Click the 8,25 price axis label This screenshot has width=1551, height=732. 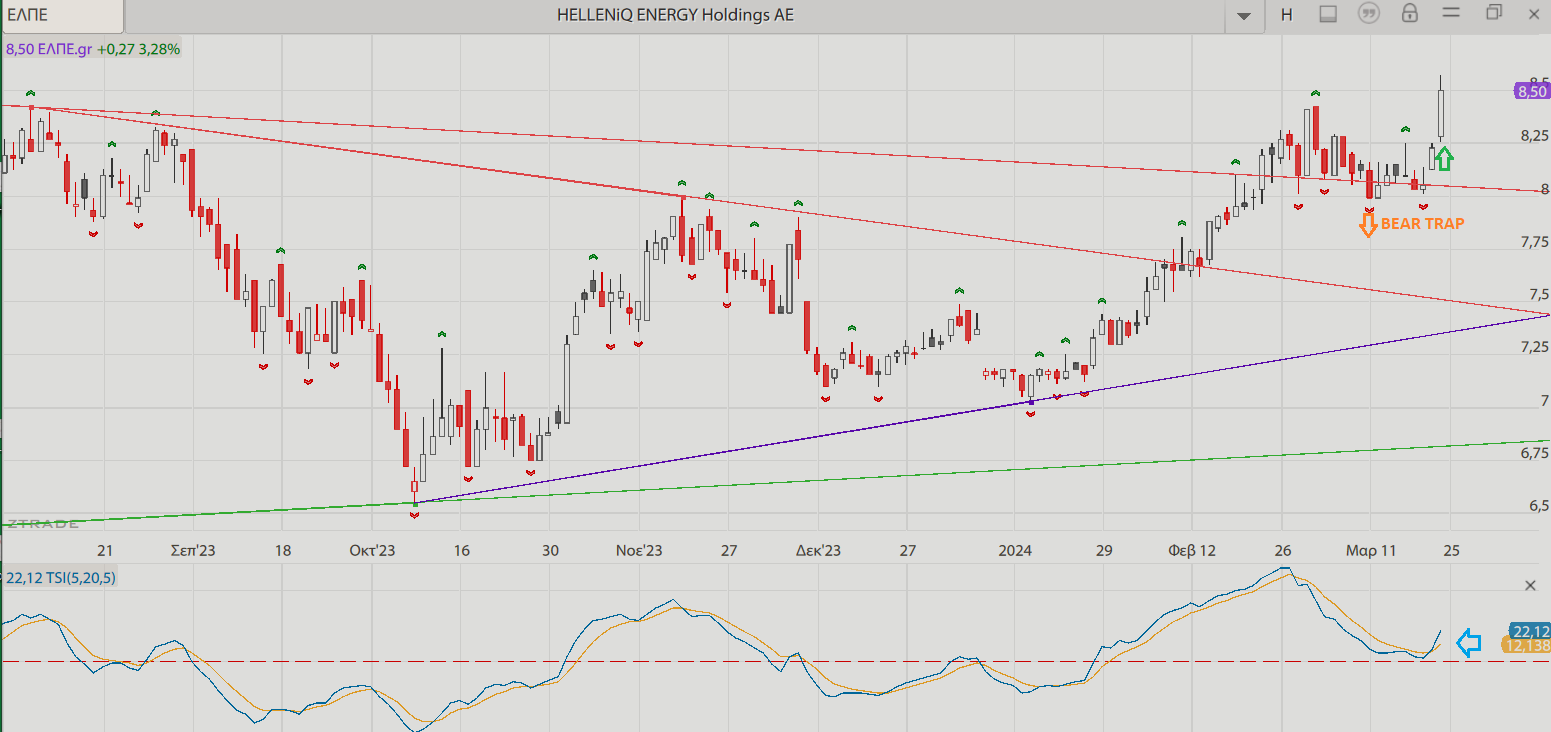click(x=1533, y=136)
